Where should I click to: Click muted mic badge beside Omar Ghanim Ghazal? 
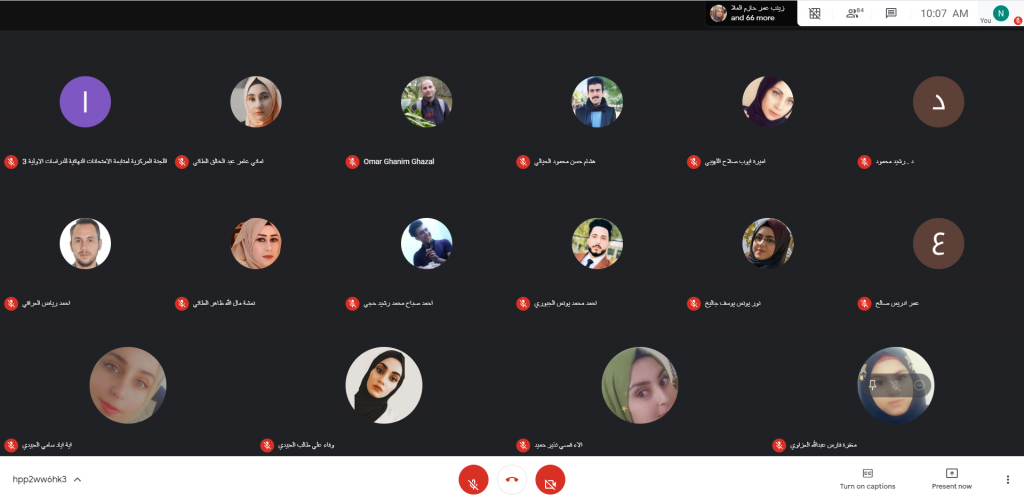pos(352,162)
